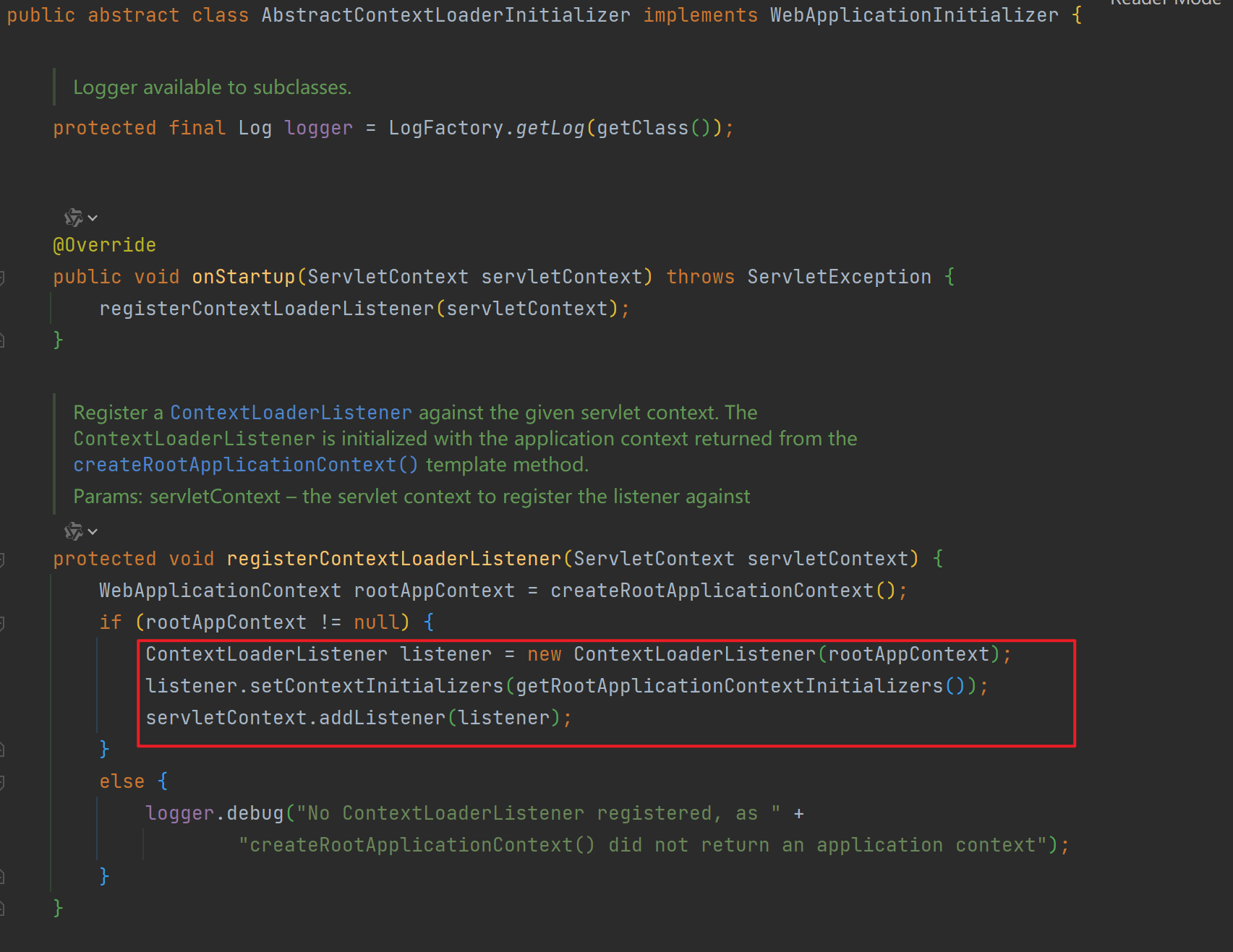The width and height of the screenshot is (1233, 952).
Task: Click the 'throws' keyword
Action: (701, 277)
